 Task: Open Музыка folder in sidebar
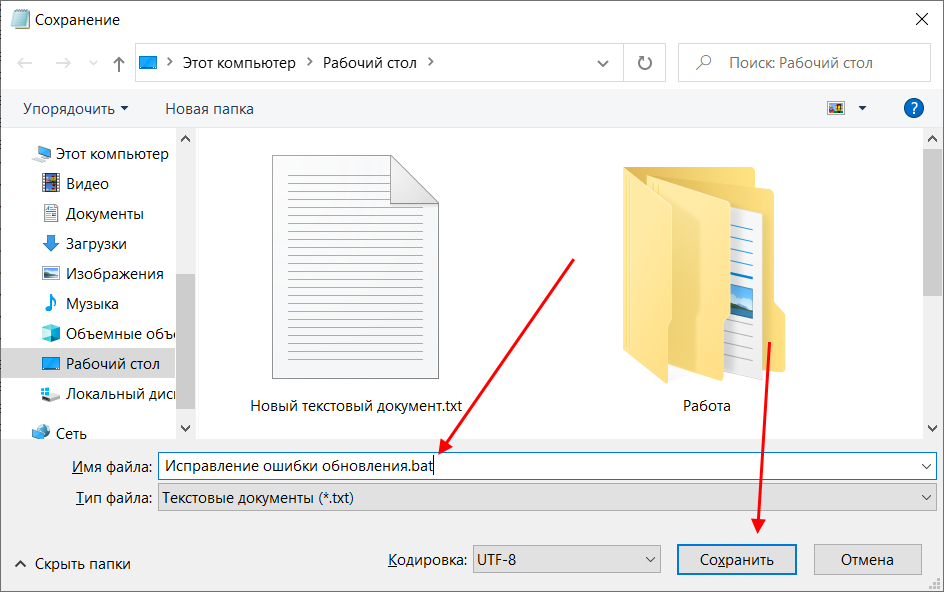(x=91, y=303)
